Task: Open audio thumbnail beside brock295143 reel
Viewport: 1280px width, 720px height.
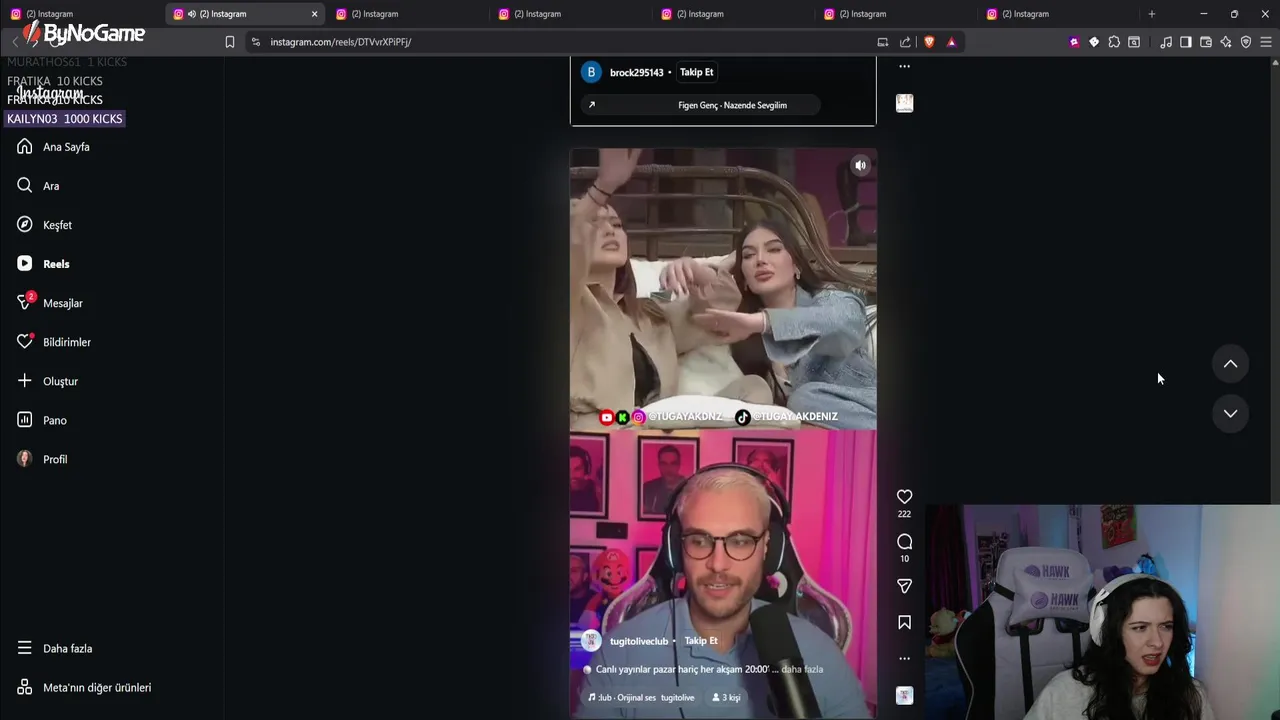Action: click(904, 103)
